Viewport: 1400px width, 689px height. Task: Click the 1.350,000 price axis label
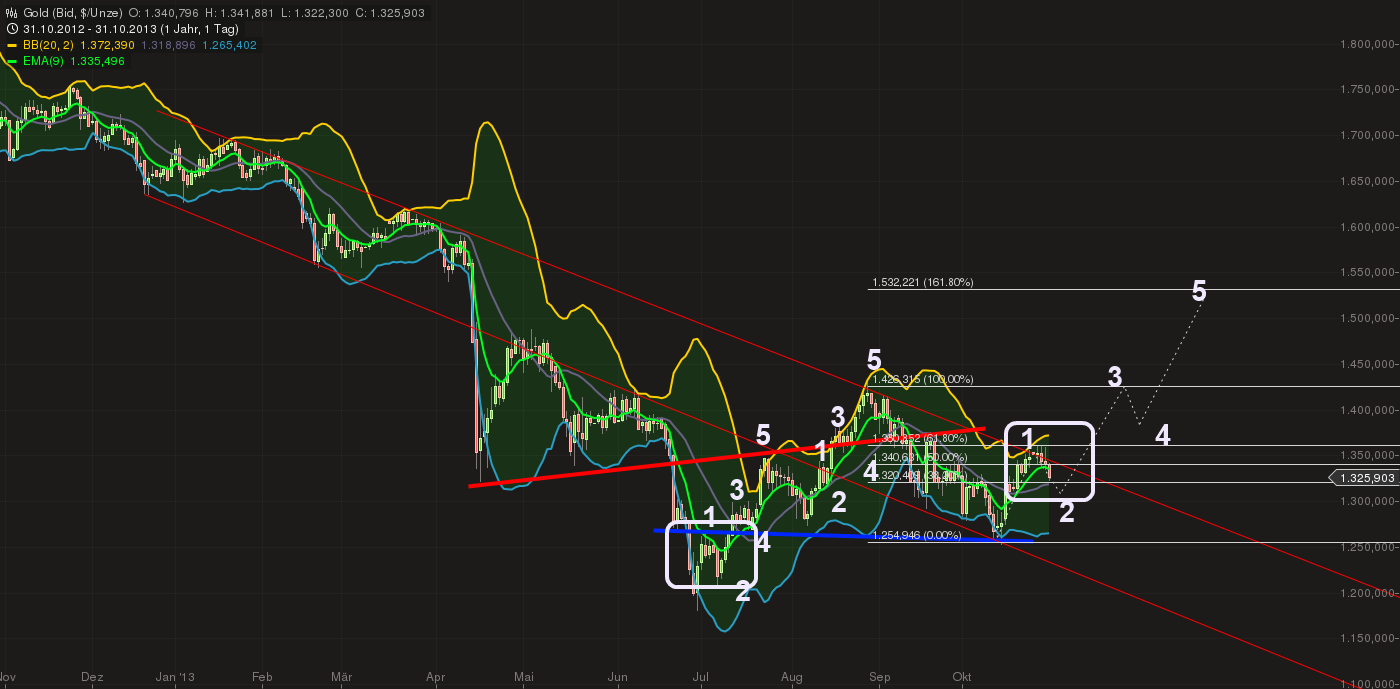[x=1369, y=455]
